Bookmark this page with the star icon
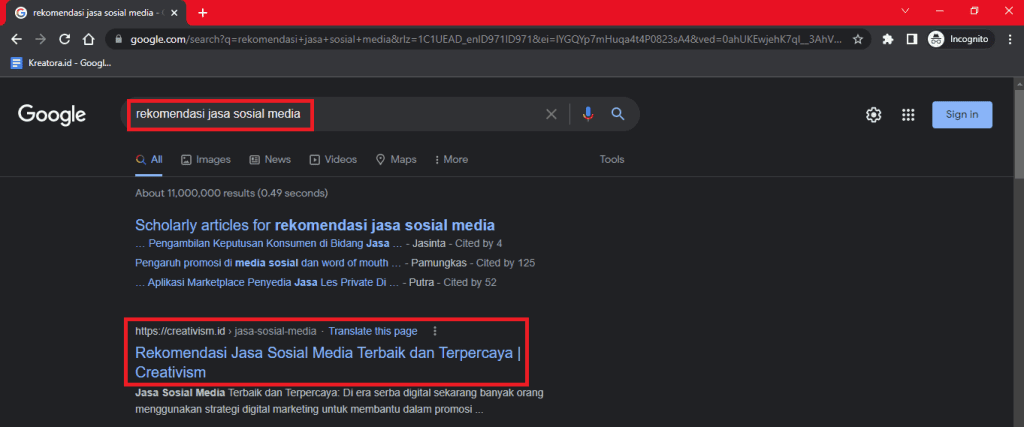1024x427 pixels. click(x=858, y=39)
